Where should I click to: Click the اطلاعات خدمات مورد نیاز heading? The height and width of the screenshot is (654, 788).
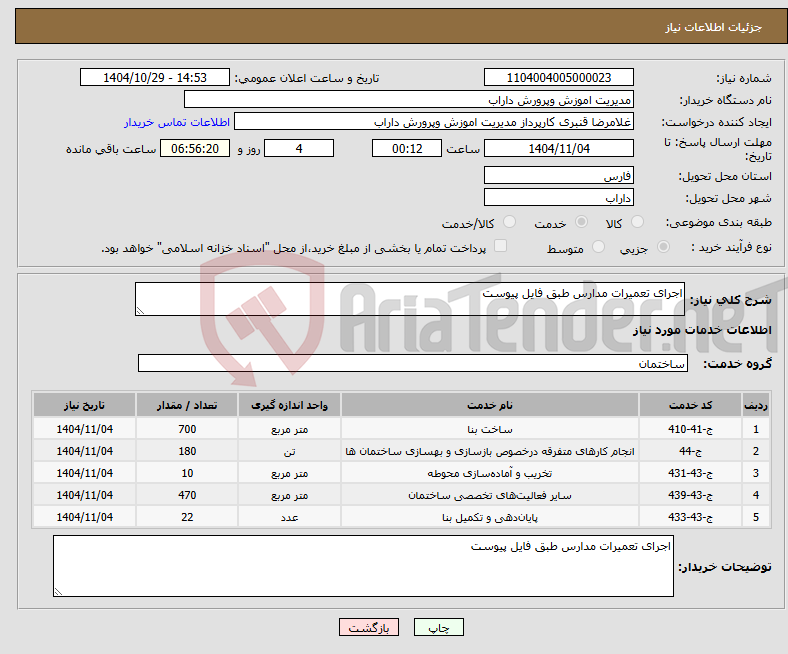(x=702, y=330)
